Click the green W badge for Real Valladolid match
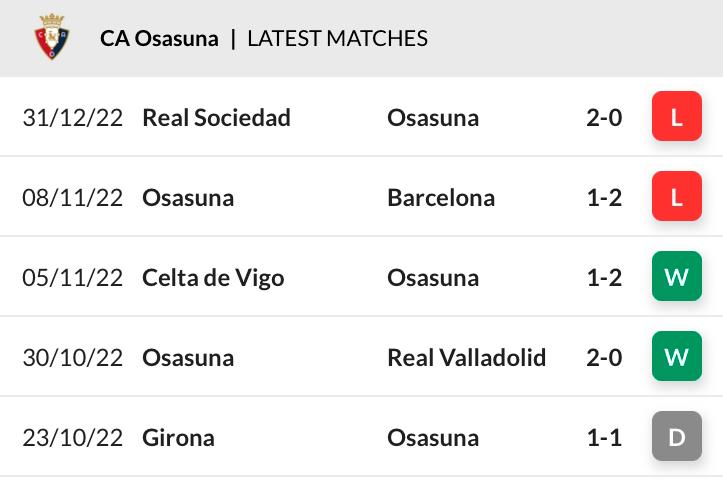 (x=676, y=356)
